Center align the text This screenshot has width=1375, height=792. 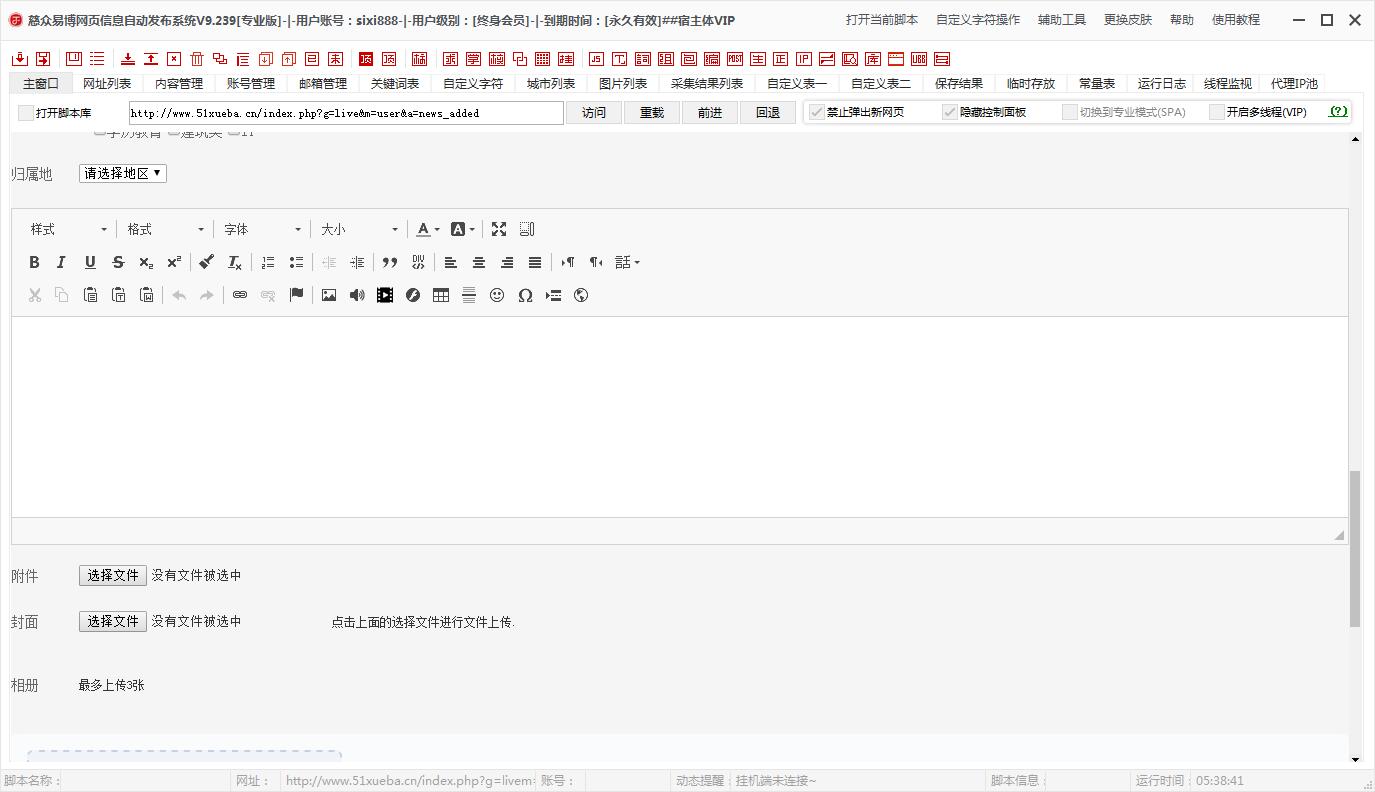point(479,262)
